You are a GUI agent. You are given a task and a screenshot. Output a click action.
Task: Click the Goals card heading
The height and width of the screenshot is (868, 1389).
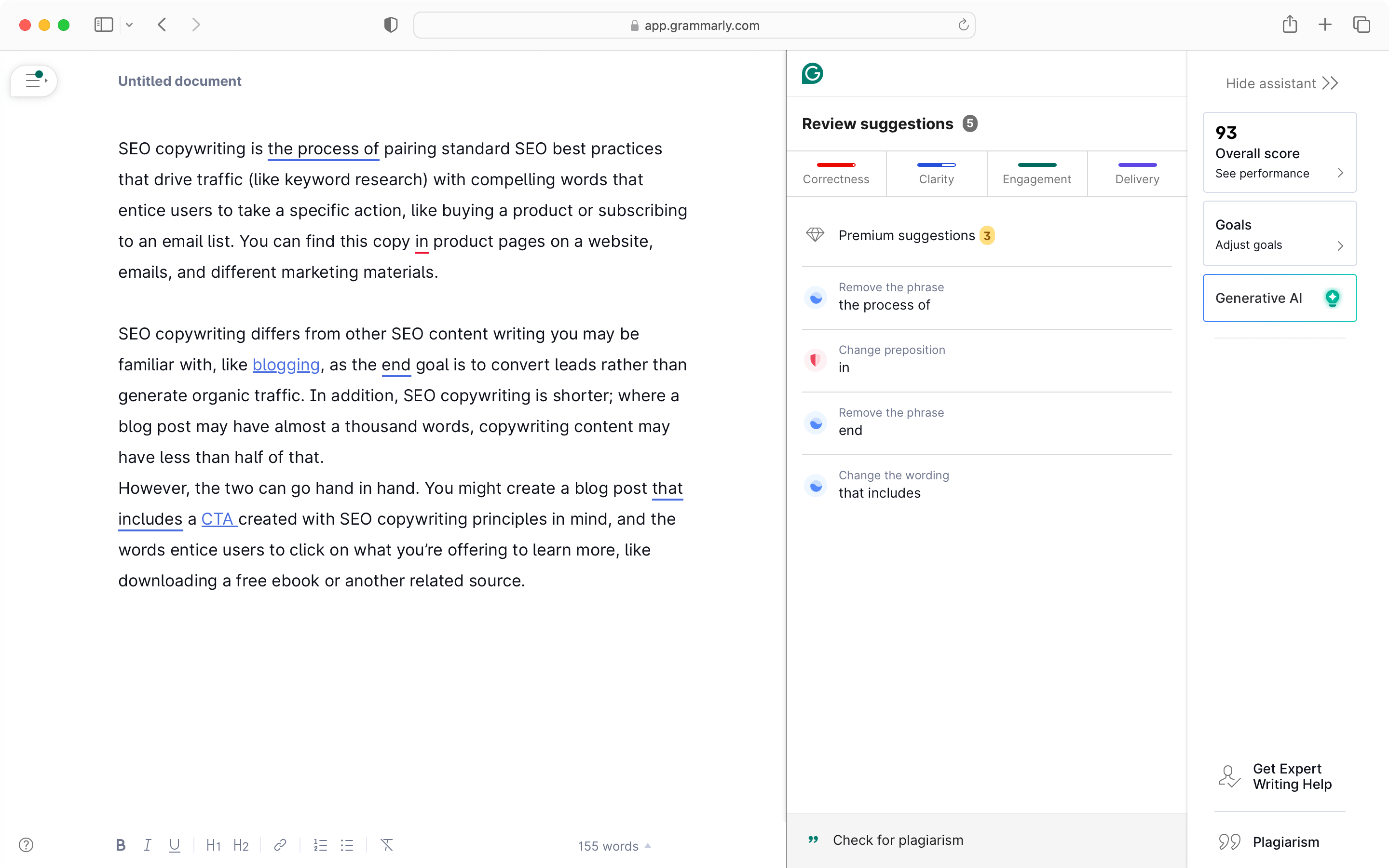(1233, 224)
